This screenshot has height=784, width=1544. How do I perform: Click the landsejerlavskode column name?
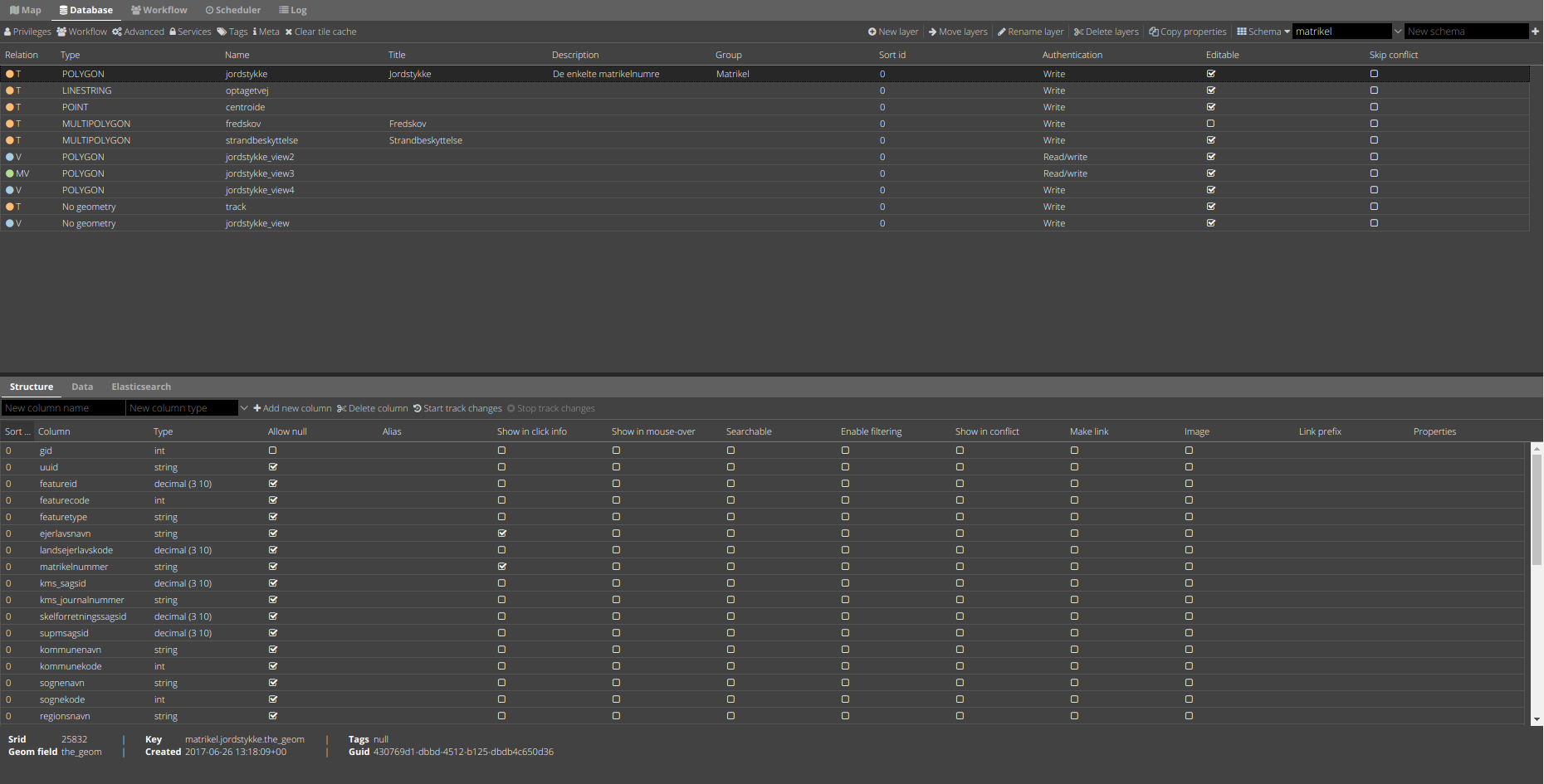pyautogui.click(x=76, y=550)
